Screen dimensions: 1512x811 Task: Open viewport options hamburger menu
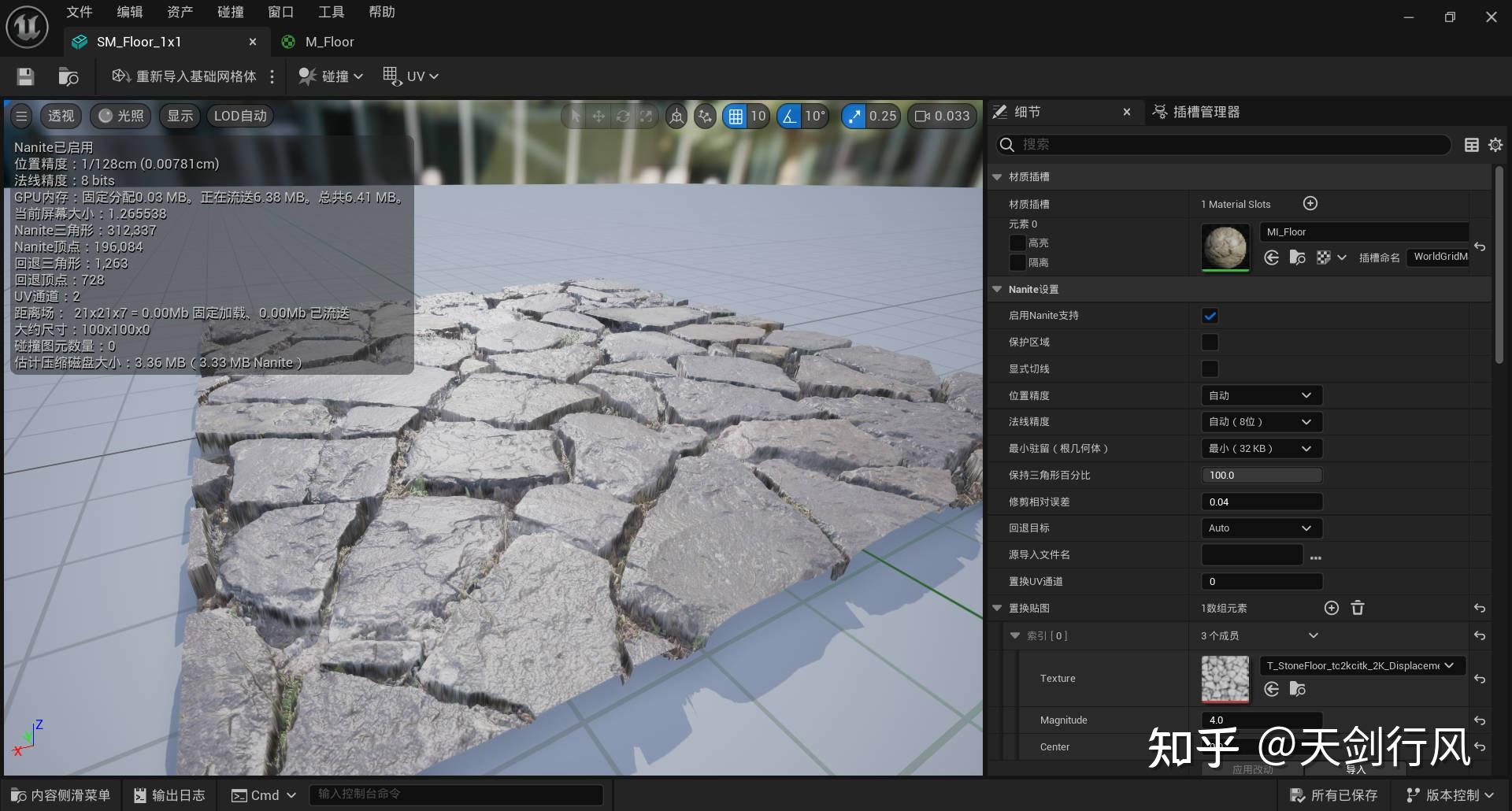21,117
